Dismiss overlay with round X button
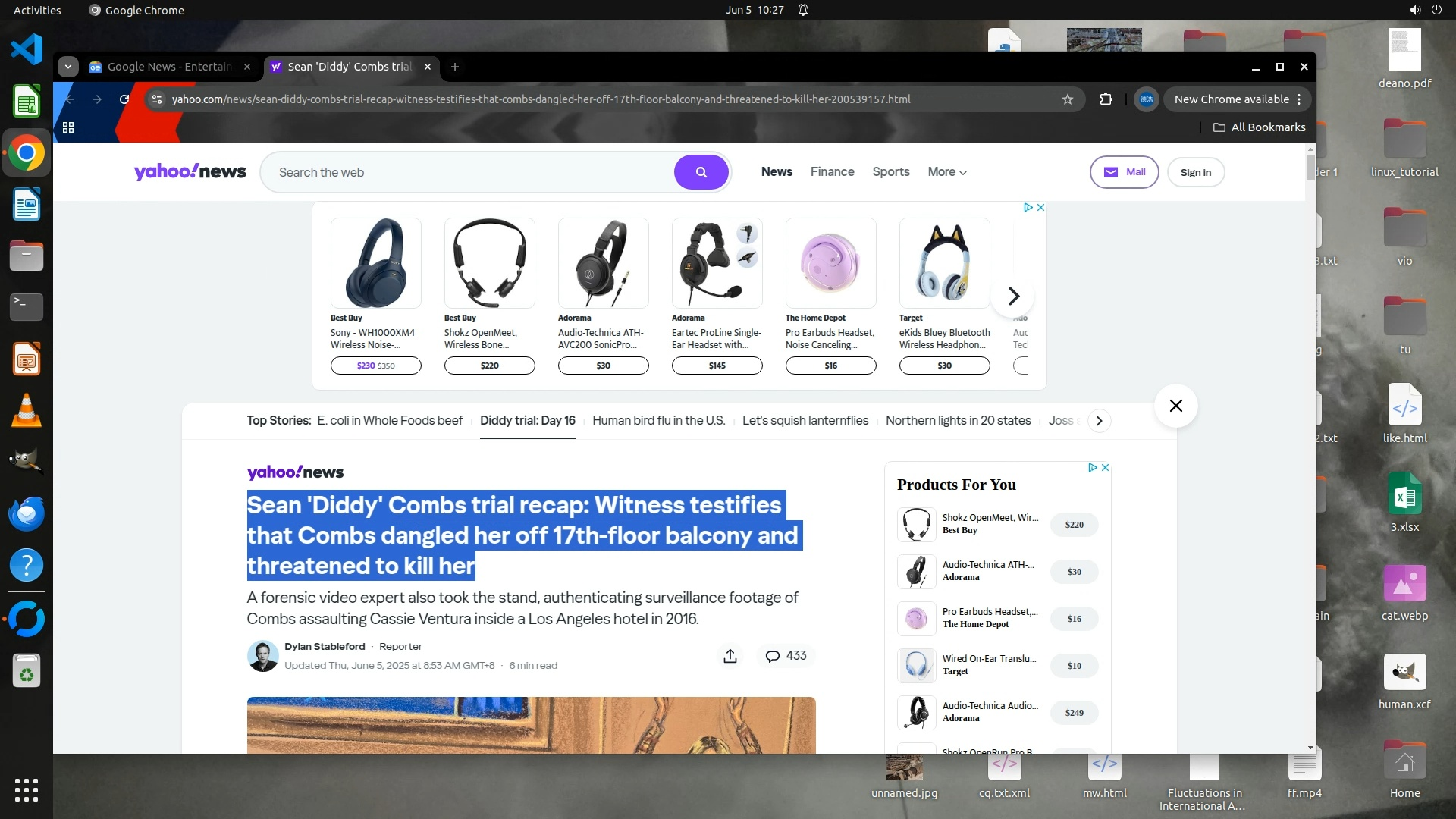The height and width of the screenshot is (819, 1456). 1175,406
